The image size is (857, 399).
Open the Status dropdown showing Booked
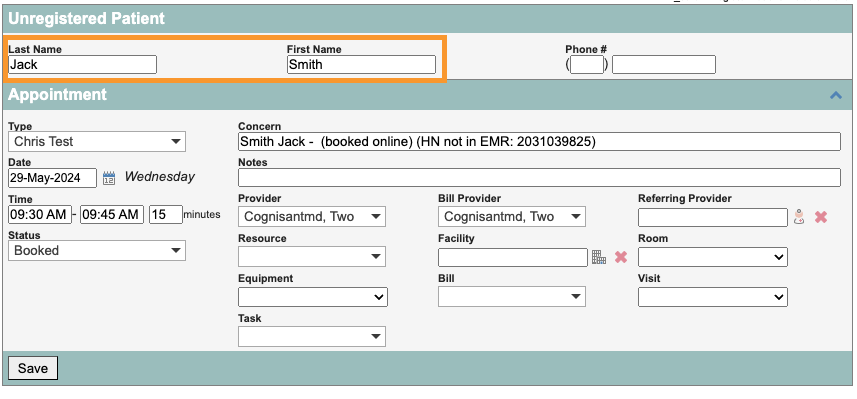pyautogui.click(x=97, y=251)
